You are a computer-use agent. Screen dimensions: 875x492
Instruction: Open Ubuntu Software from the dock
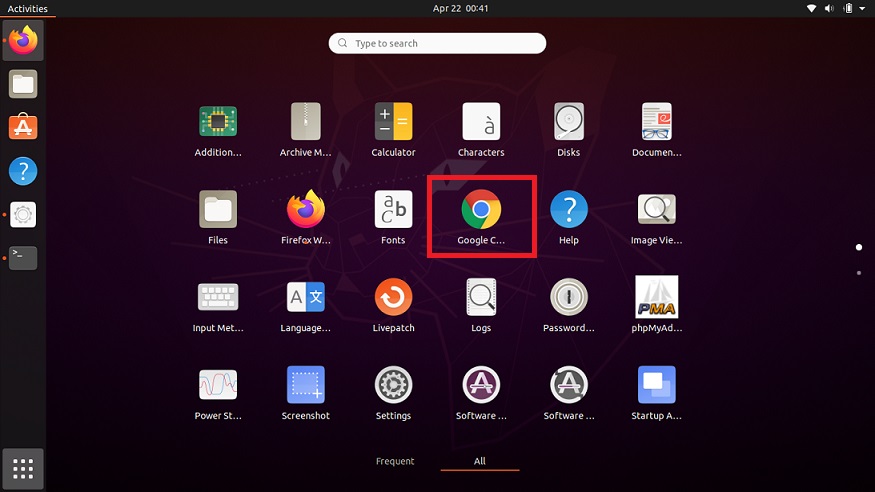pos(23,127)
